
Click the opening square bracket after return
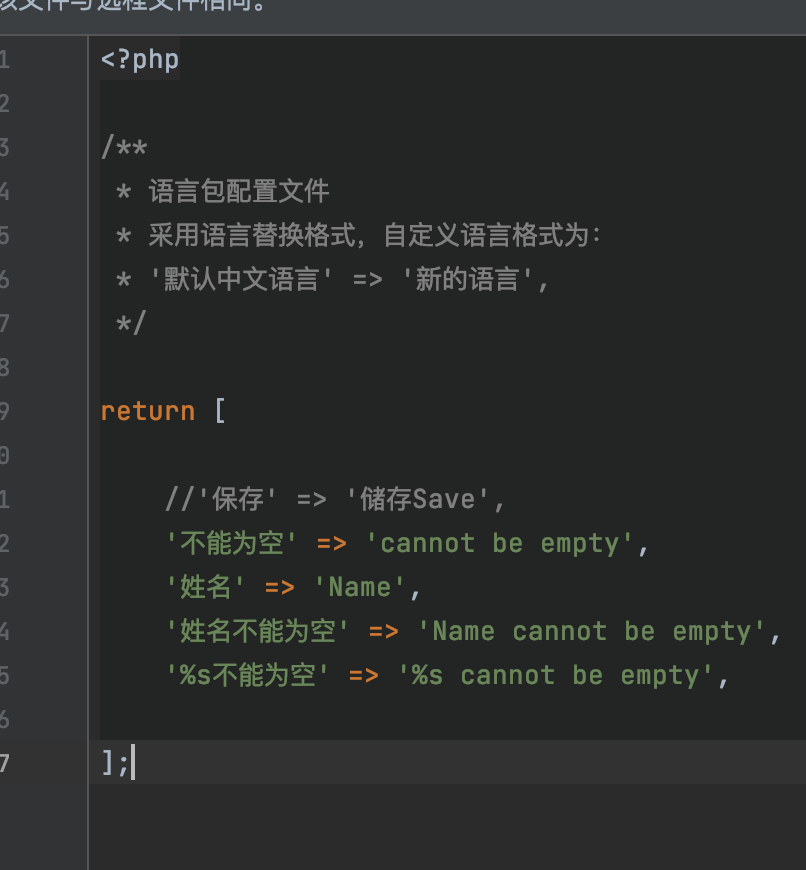coord(220,411)
